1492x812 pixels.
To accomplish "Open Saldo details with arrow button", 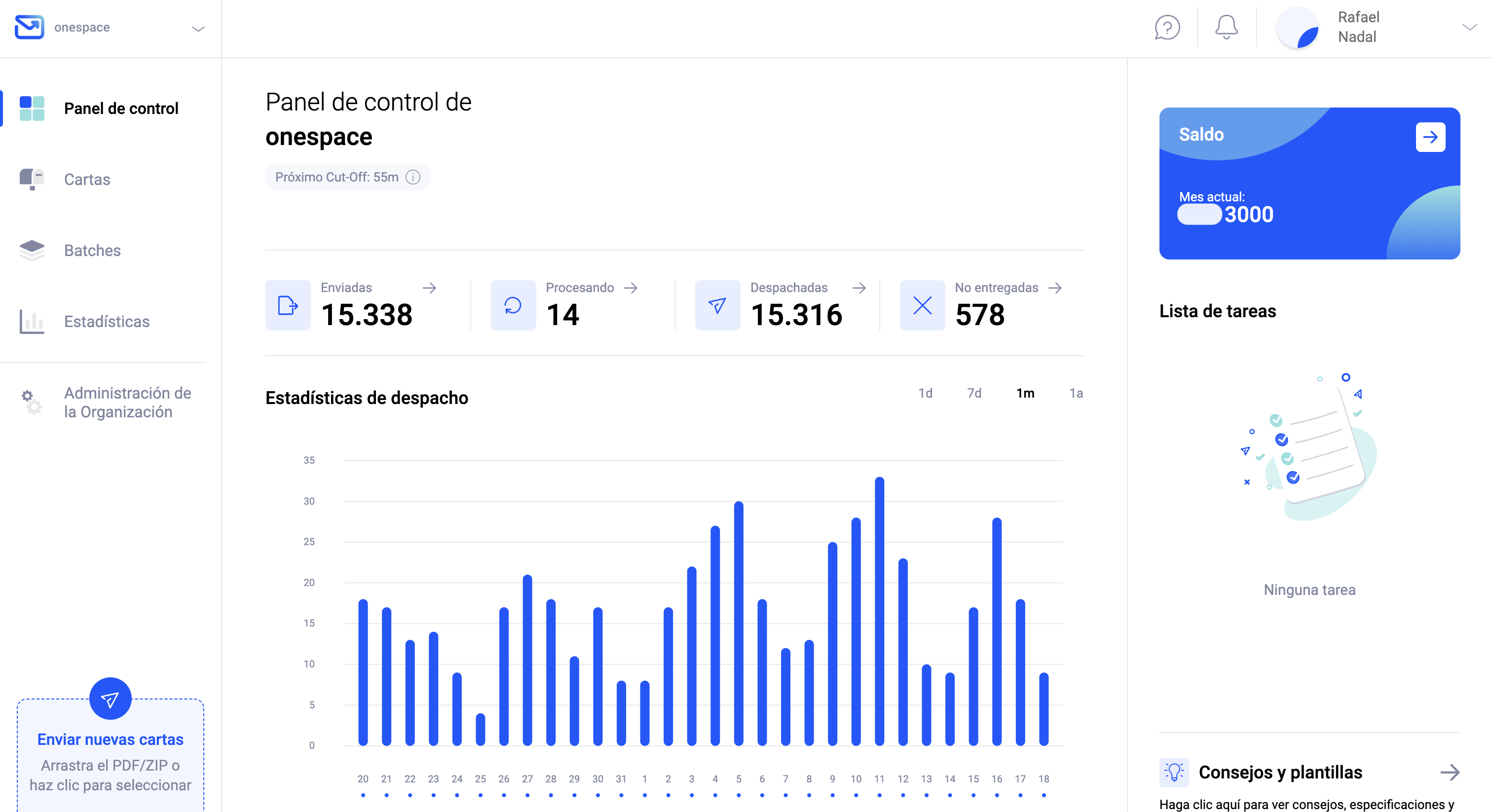I will pos(1430,137).
